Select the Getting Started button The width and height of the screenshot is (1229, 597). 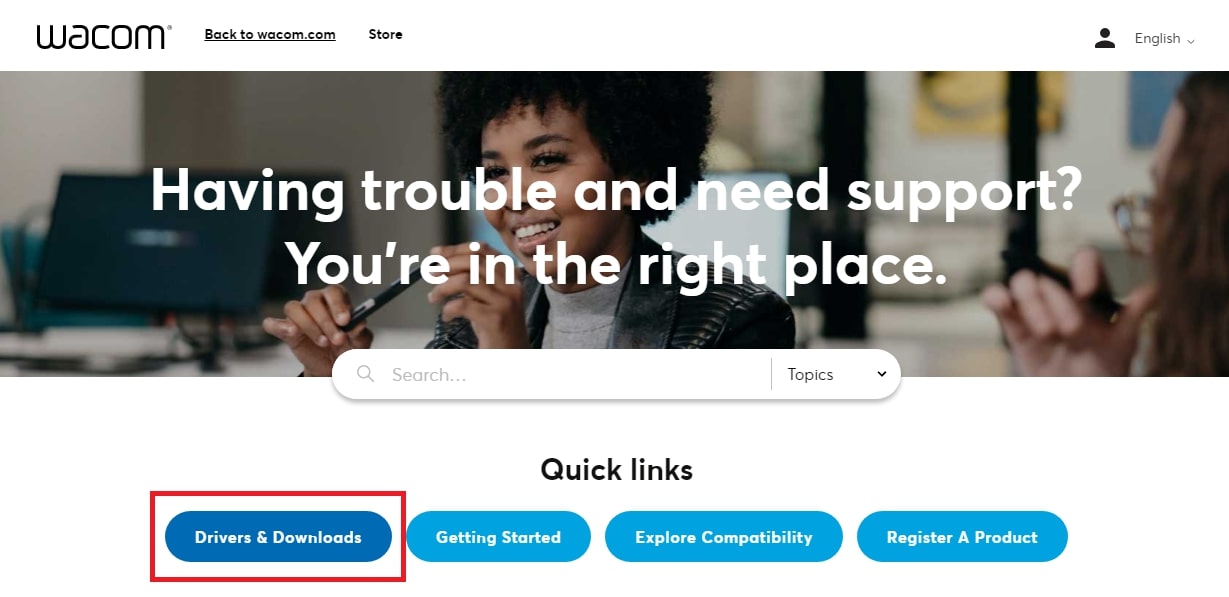point(498,537)
